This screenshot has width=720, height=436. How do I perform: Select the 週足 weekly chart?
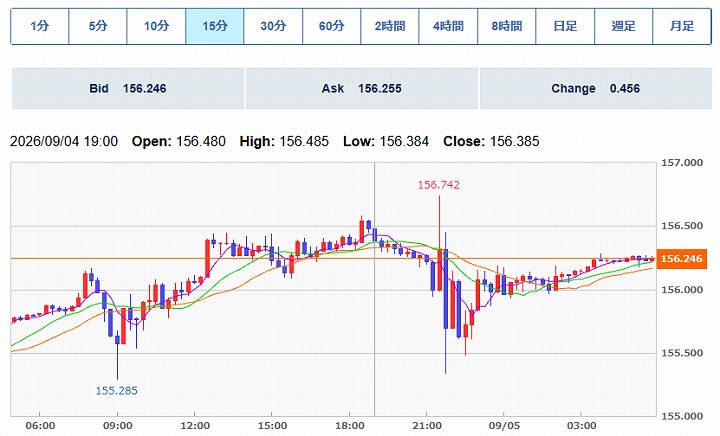tap(624, 26)
